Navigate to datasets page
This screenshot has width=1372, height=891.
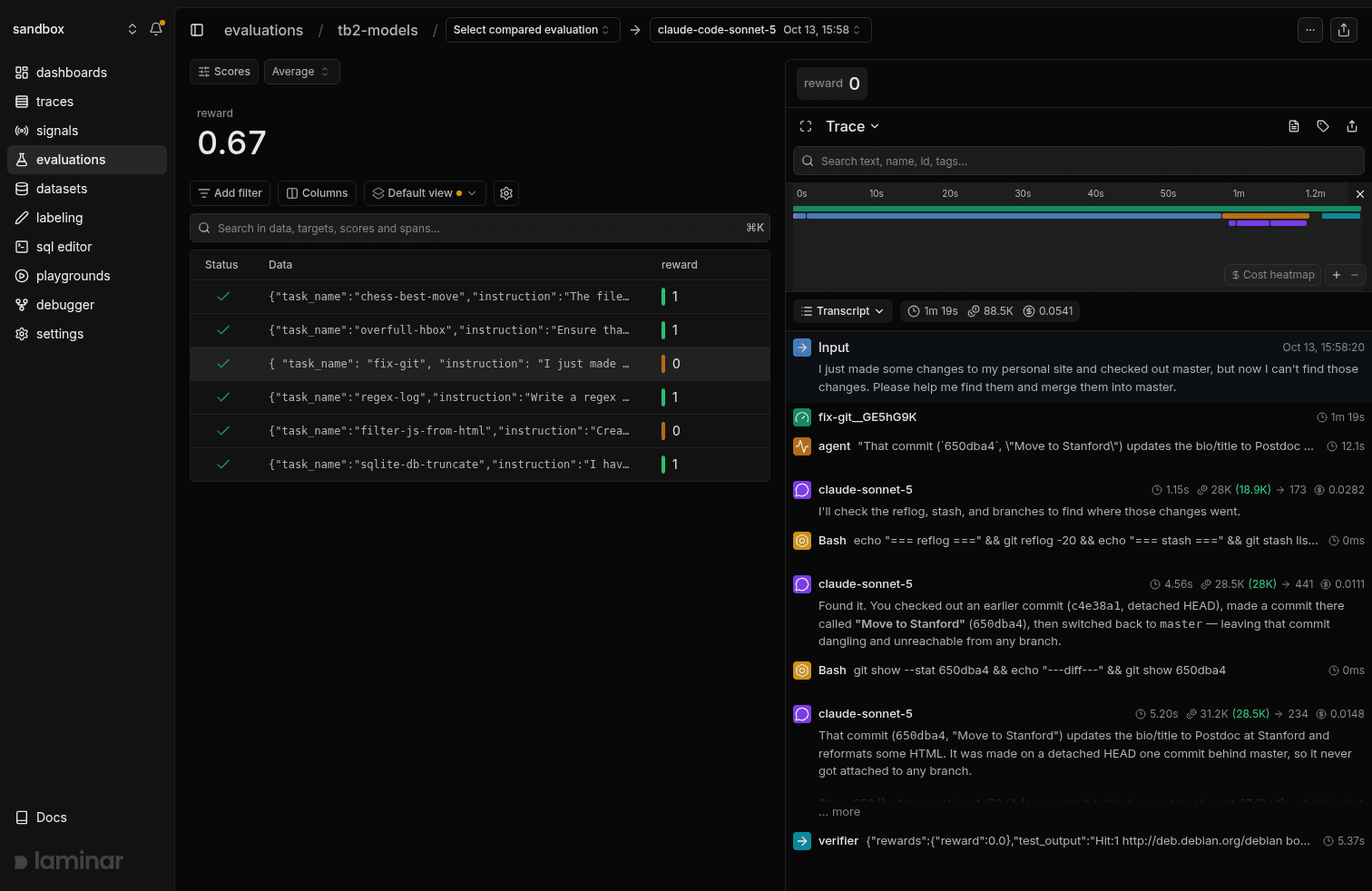click(87, 189)
